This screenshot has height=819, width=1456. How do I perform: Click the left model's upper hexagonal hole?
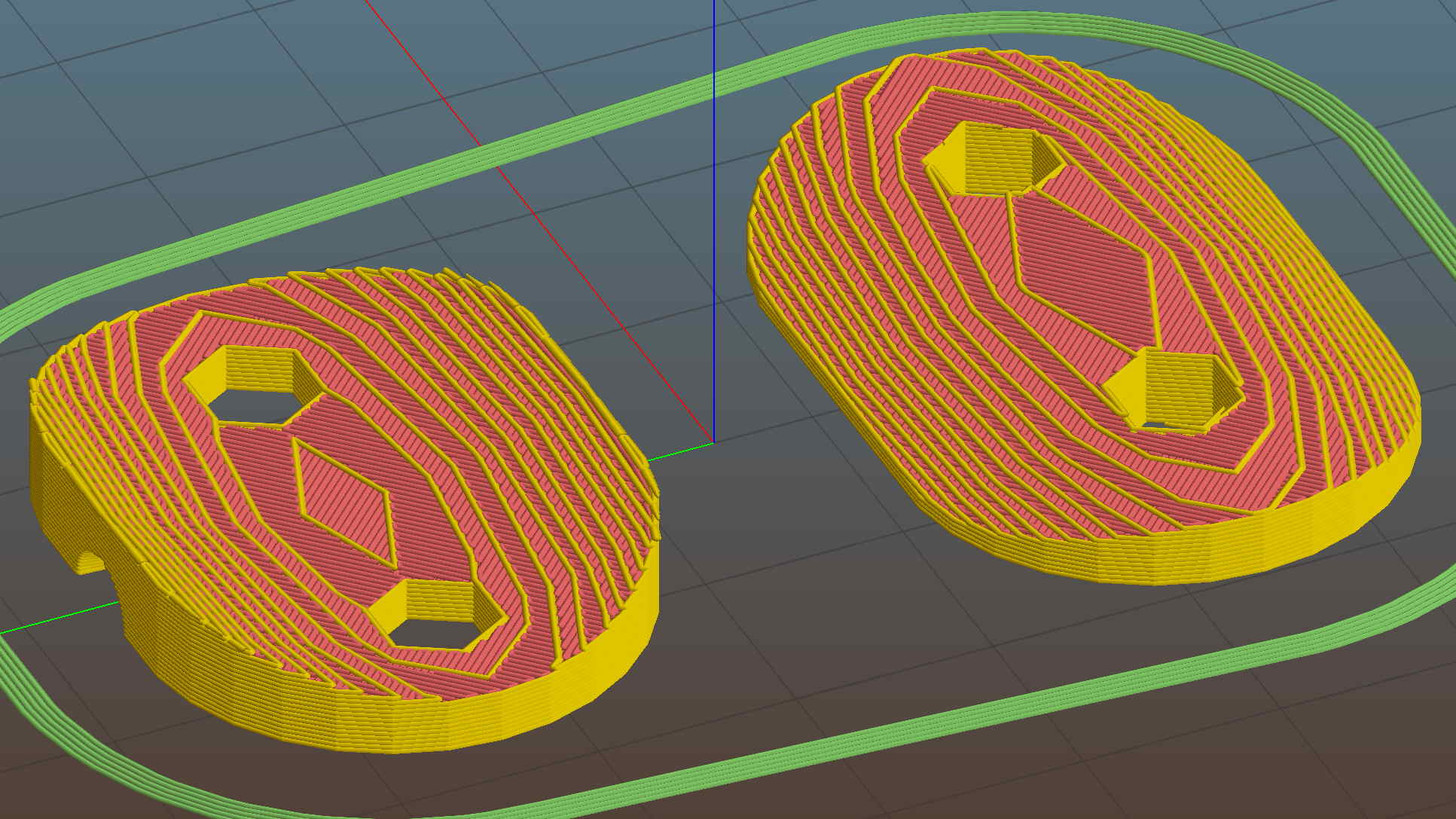click(x=255, y=393)
